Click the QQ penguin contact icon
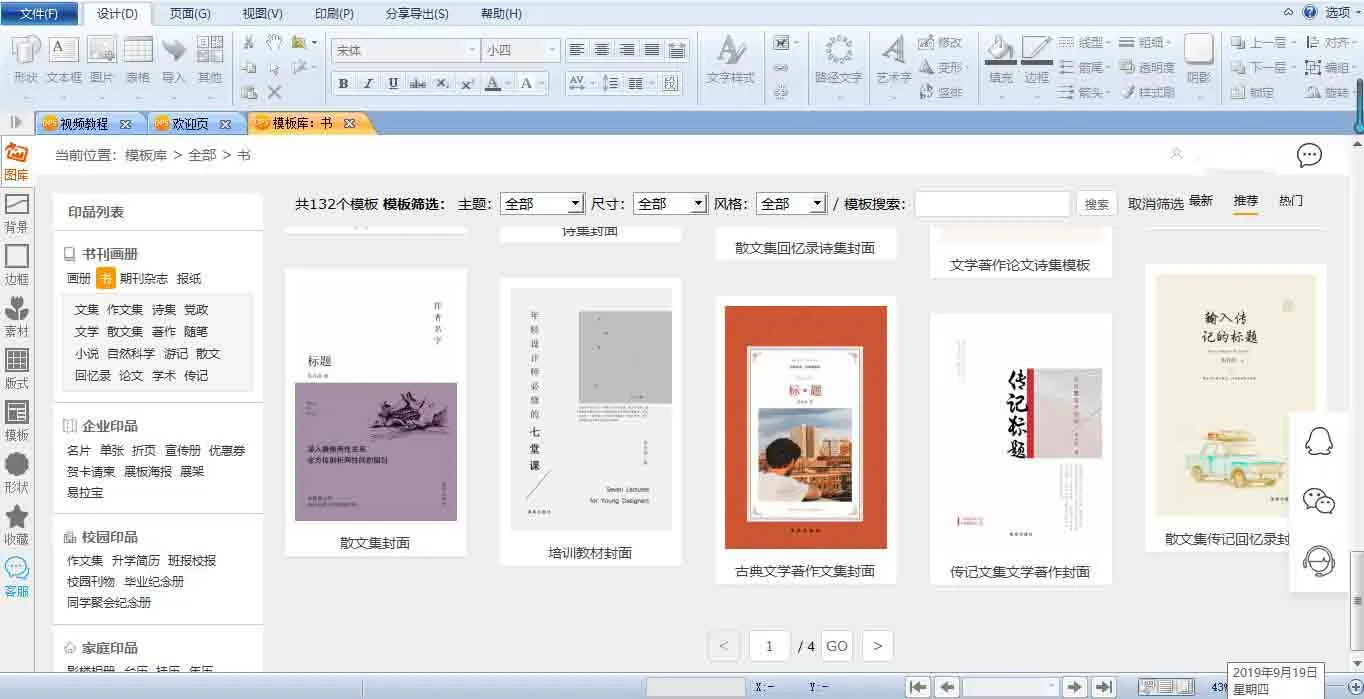This screenshot has height=699, width=1364. pyautogui.click(x=1319, y=441)
